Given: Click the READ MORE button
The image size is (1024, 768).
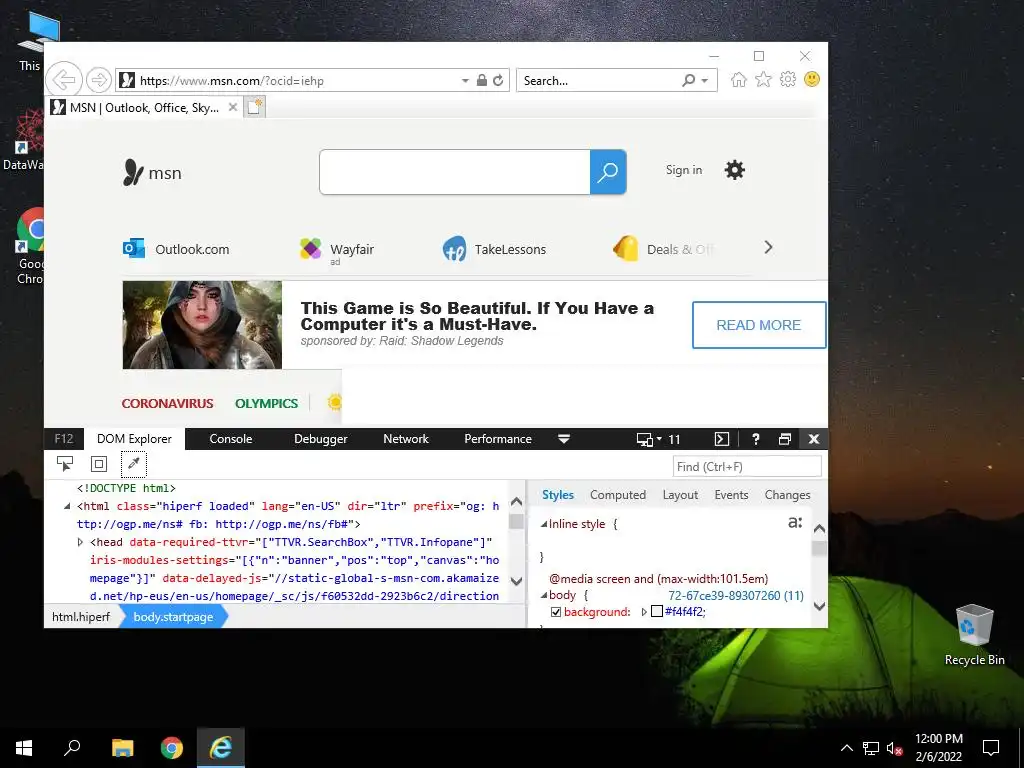Looking at the screenshot, I should [759, 325].
